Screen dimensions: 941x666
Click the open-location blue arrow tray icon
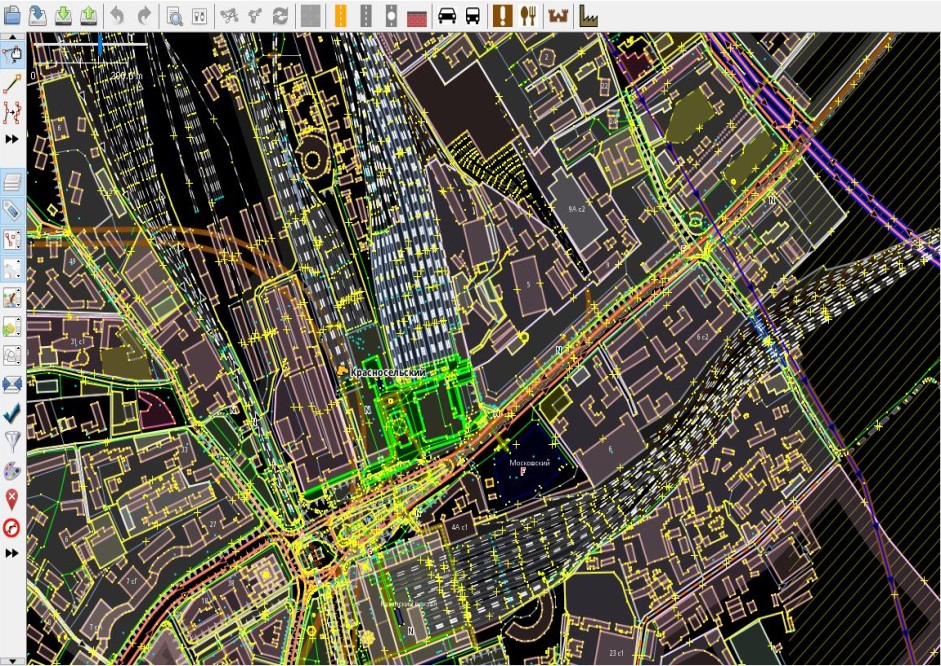coord(38,15)
